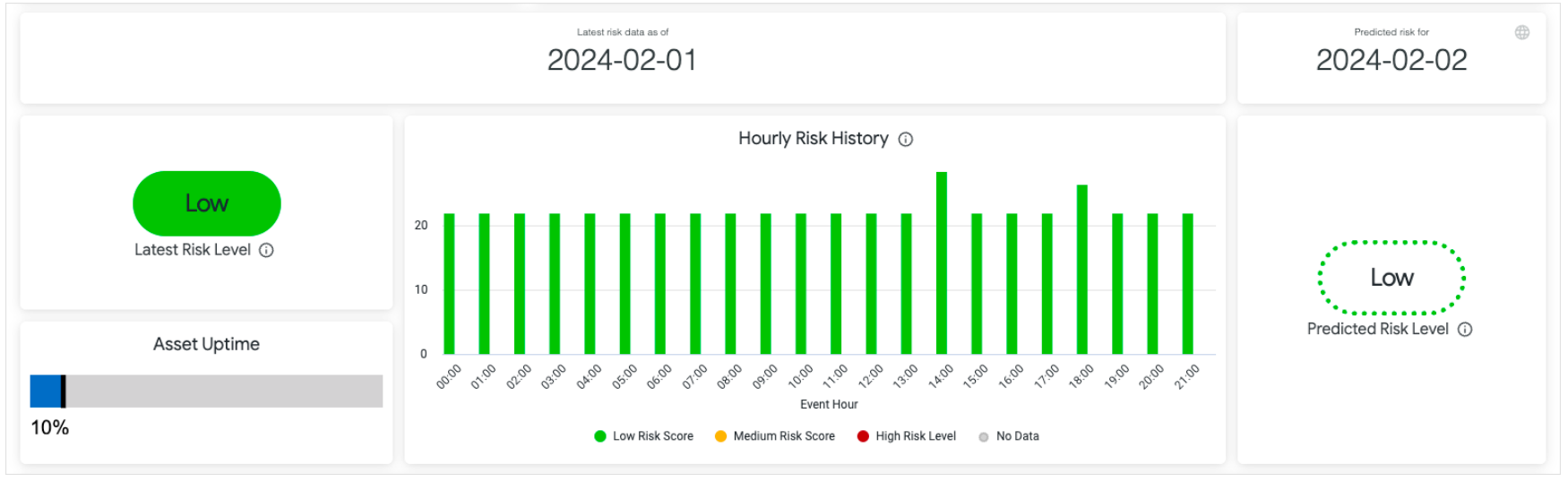Click the green Low latest risk badge
The height and width of the screenshot is (482, 1568).
(207, 203)
